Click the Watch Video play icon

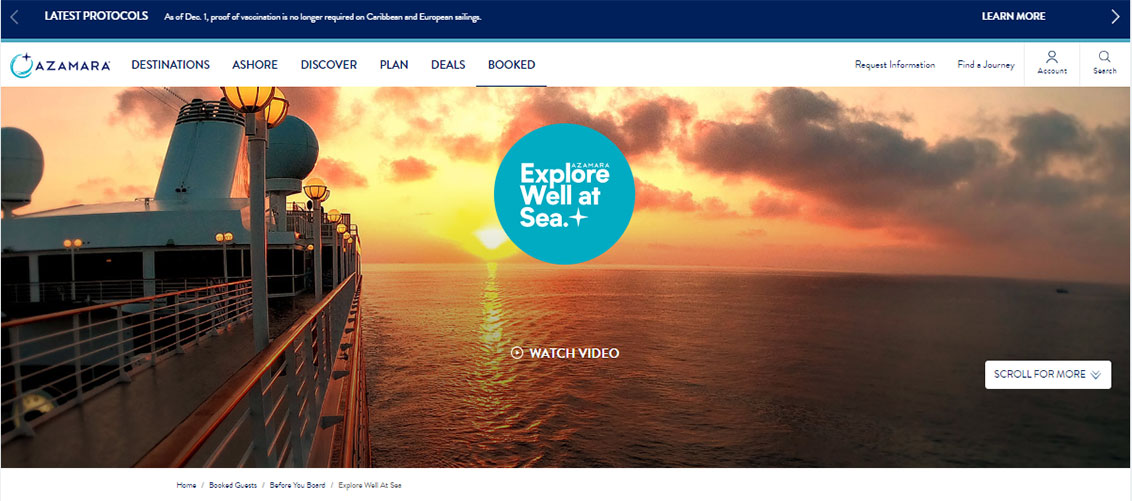[x=516, y=353]
